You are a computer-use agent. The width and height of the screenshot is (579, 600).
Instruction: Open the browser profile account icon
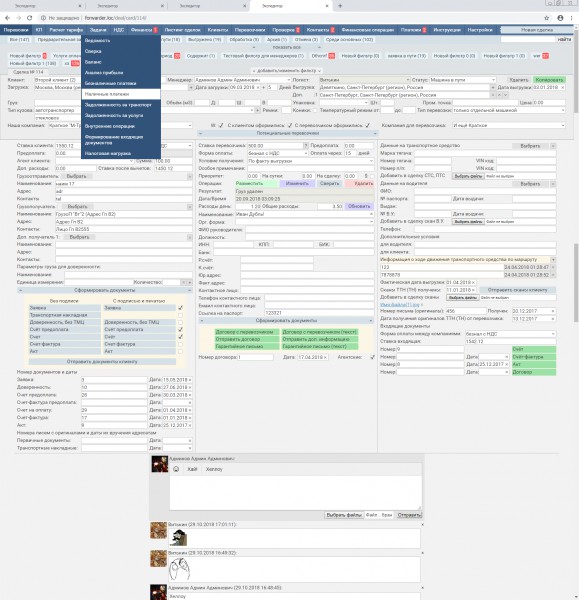[x=560, y=18]
